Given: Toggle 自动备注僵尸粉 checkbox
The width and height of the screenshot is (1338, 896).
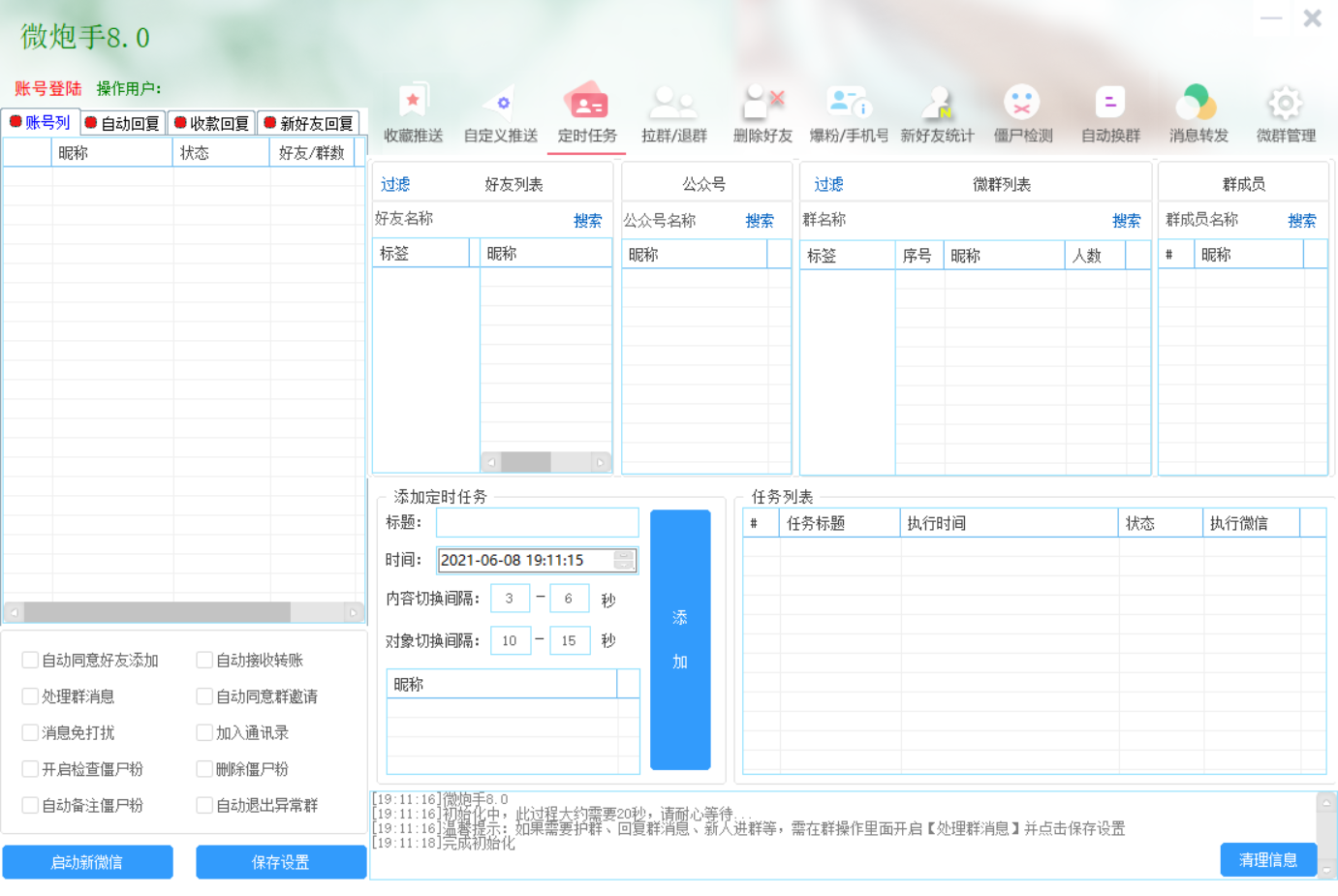Looking at the screenshot, I should click(x=30, y=805).
